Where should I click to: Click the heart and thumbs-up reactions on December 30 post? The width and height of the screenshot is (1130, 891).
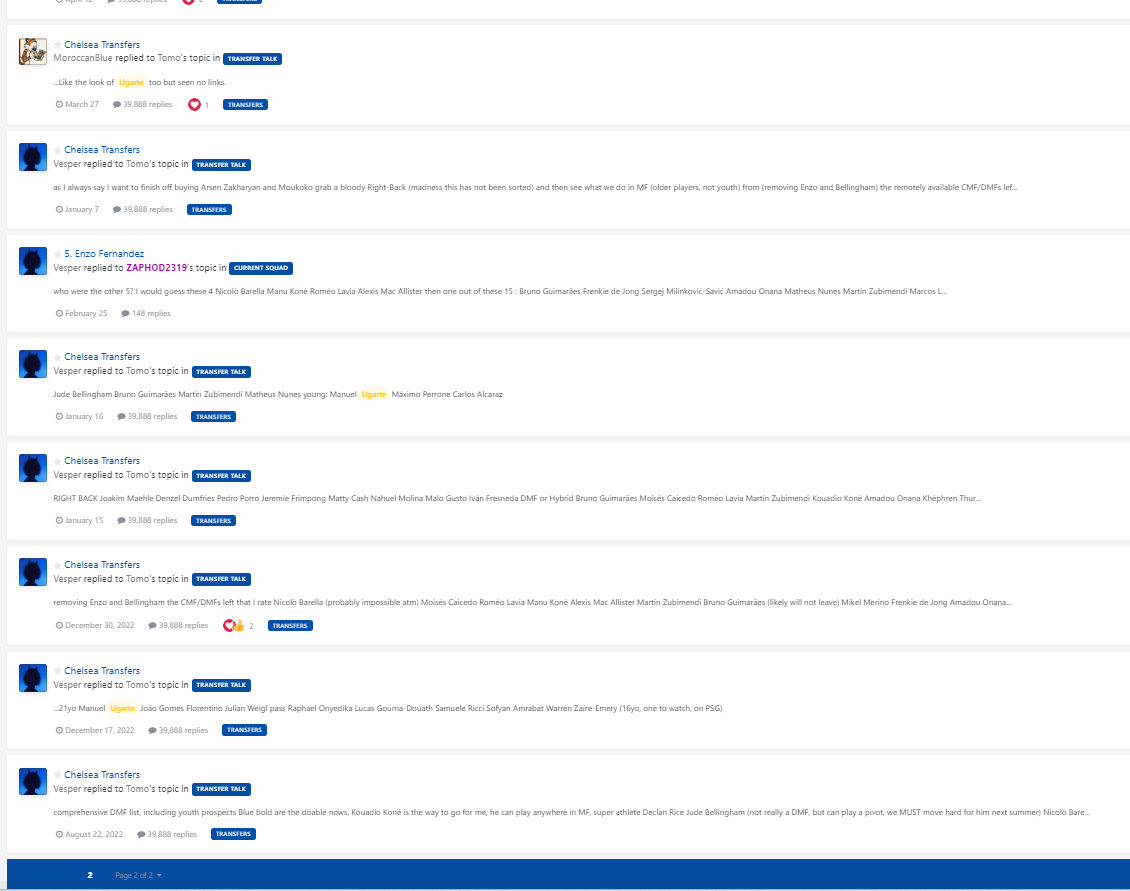click(233, 626)
